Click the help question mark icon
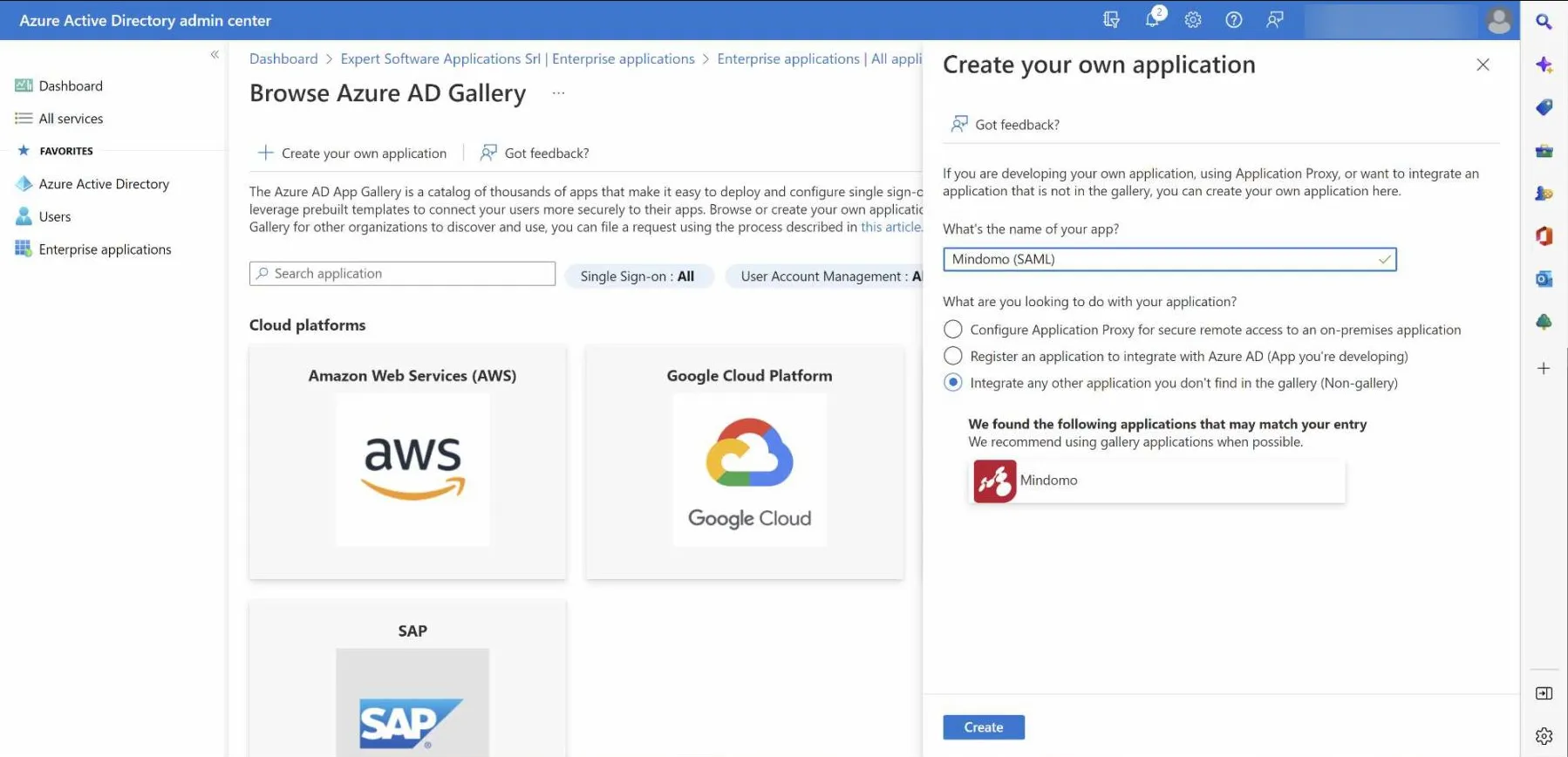The image size is (1568, 757). pyautogui.click(x=1233, y=19)
